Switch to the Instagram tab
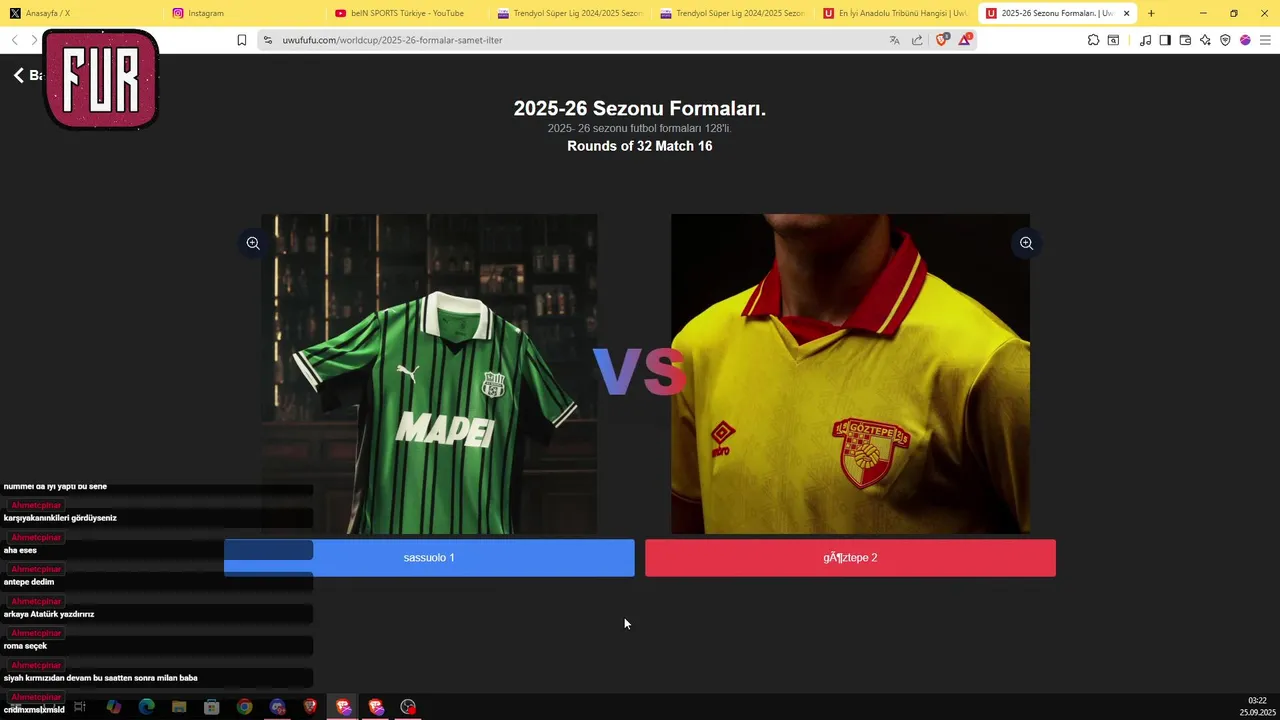The height and width of the screenshot is (720, 1280). click(243, 13)
